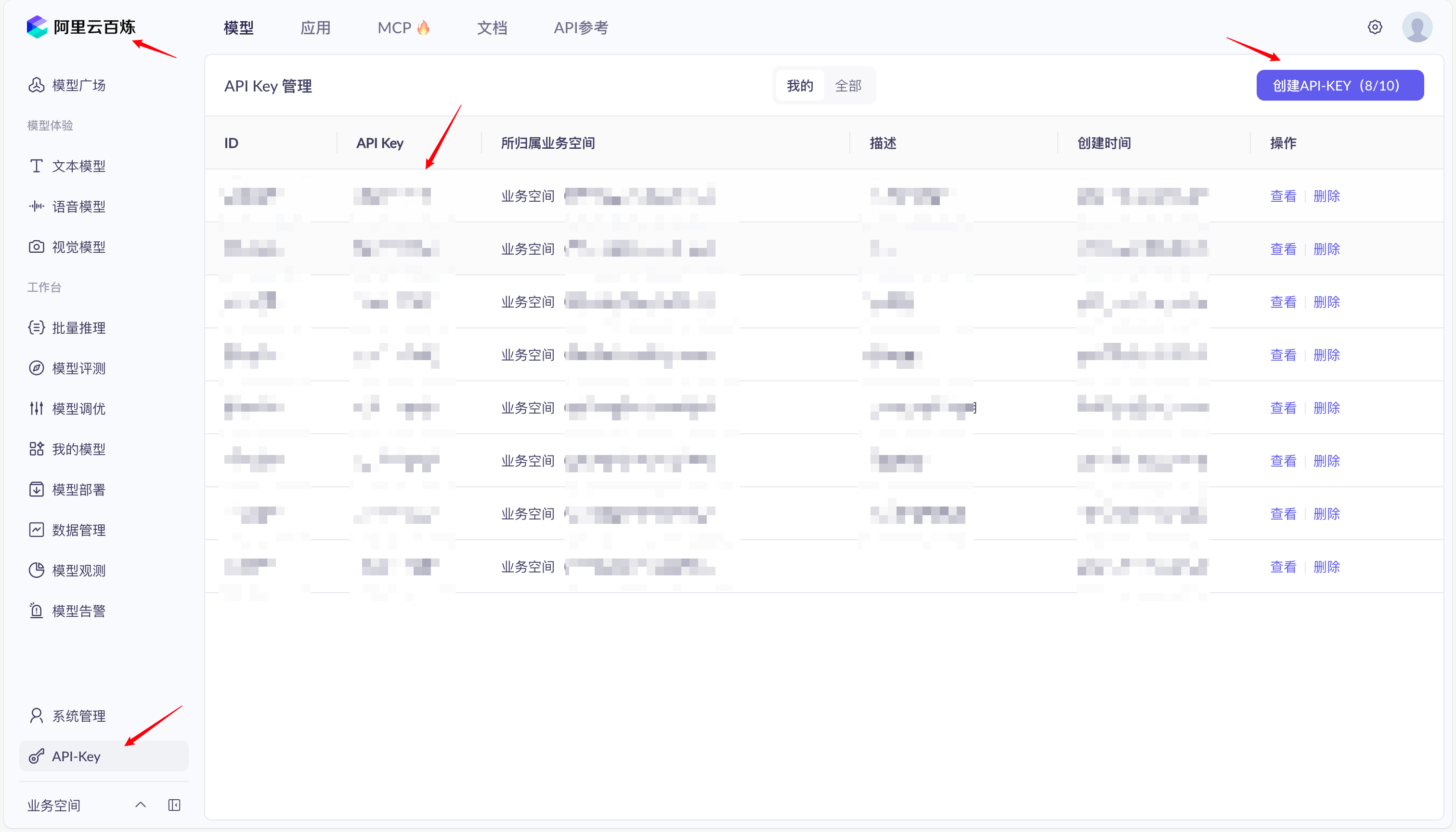Viewport: 1456px width, 832px height.
Task: Open the API参考 navigation item
Action: click(581, 27)
